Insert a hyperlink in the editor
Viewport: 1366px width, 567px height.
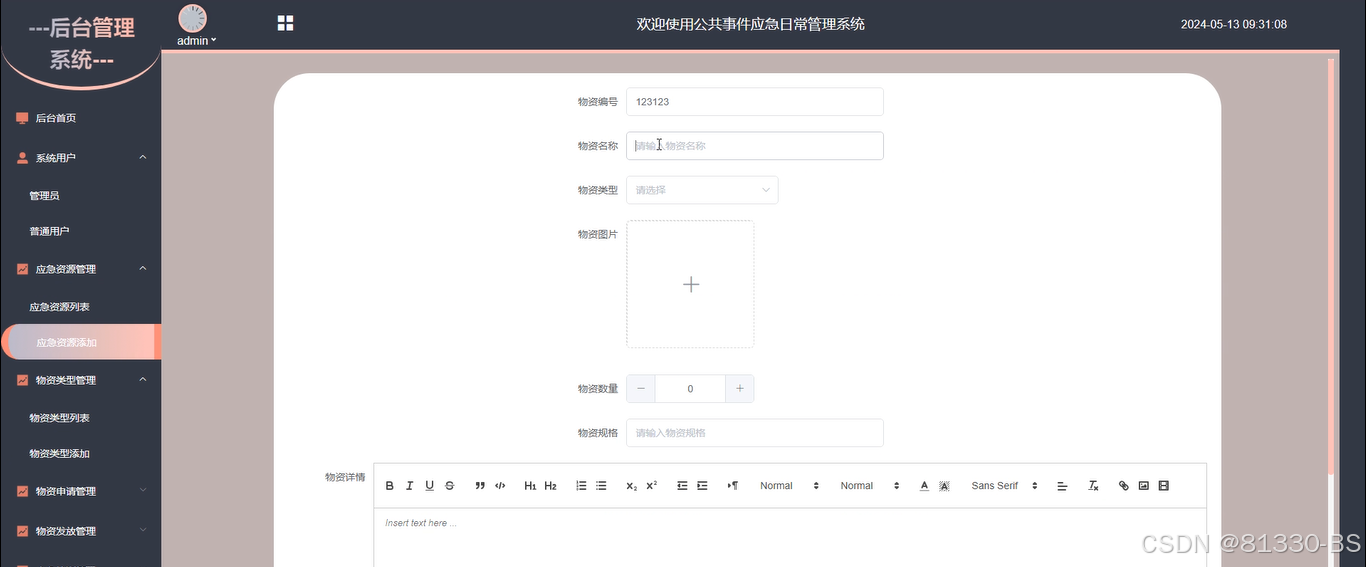click(1123, 486)
